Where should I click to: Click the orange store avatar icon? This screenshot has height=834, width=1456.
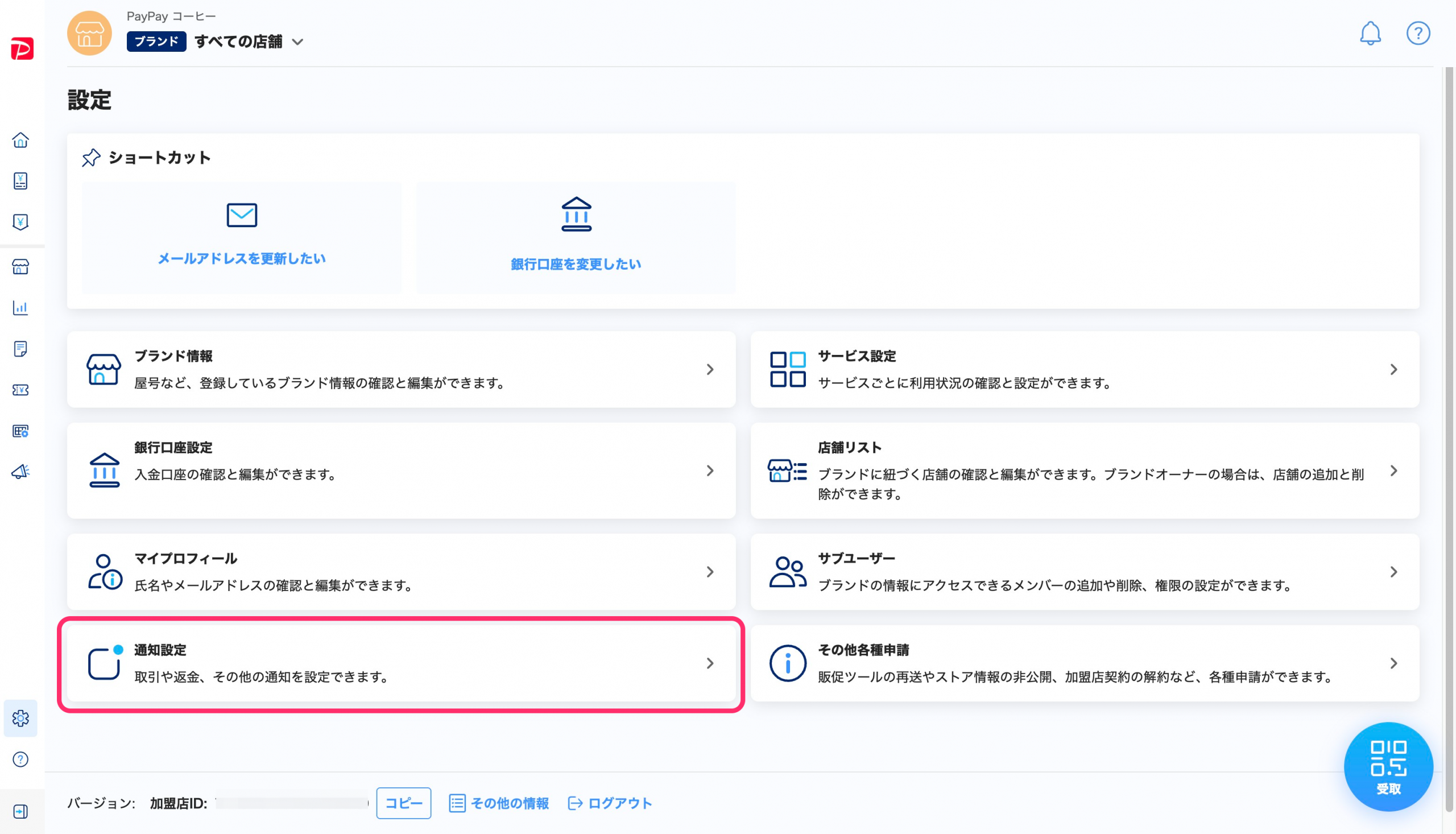(89, 33)
